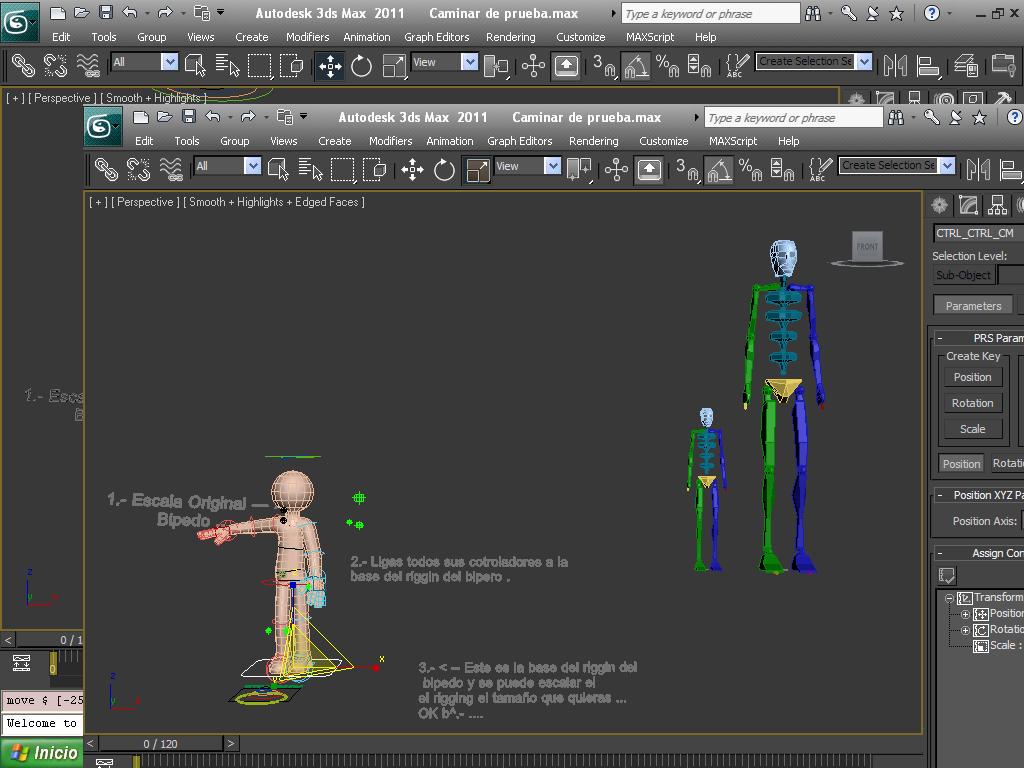Activate Select and Rotate in front window
Screen dimensions: 1024x768
444,170
